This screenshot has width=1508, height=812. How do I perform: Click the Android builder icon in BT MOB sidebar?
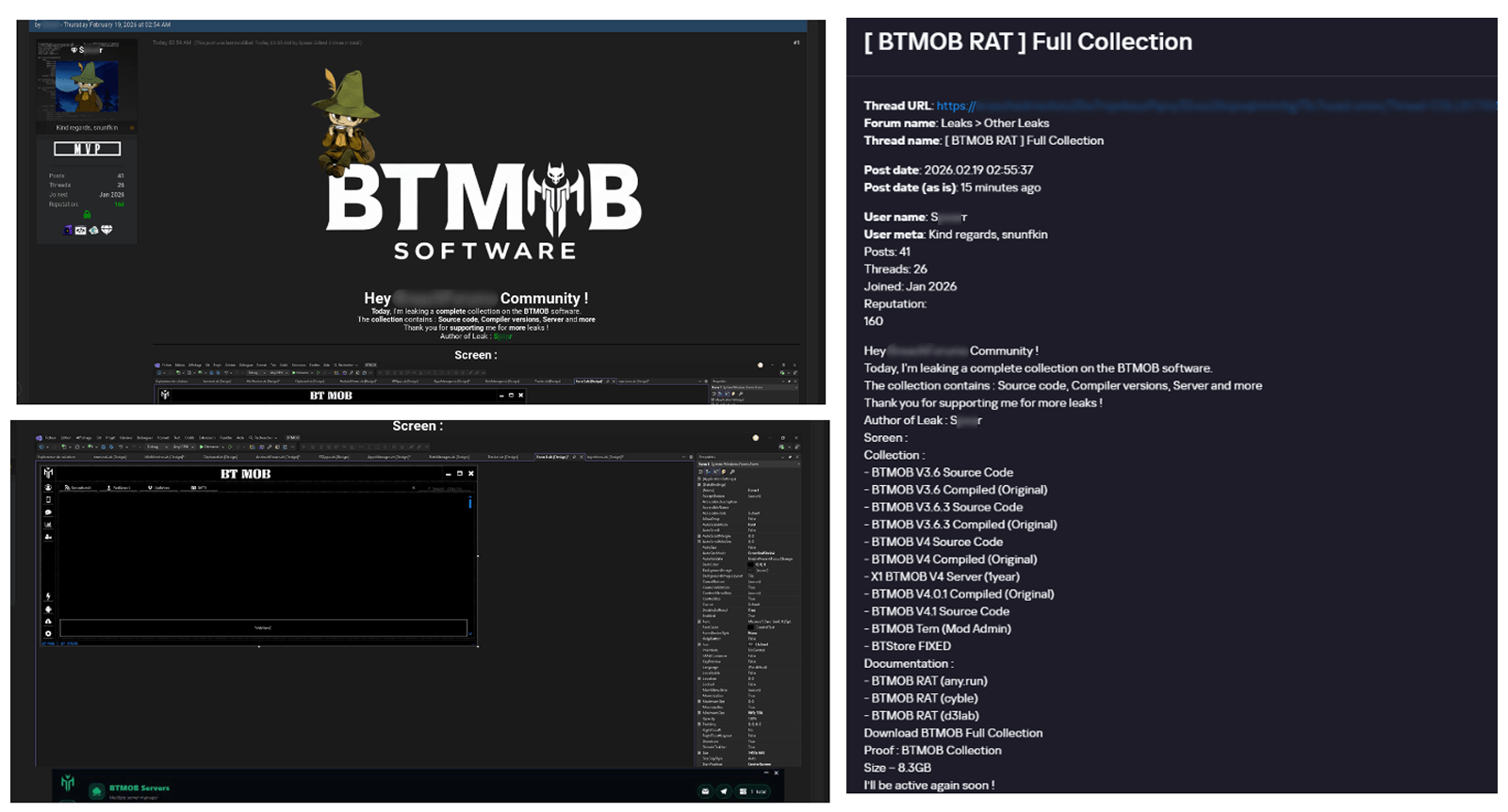coord(48,609)
